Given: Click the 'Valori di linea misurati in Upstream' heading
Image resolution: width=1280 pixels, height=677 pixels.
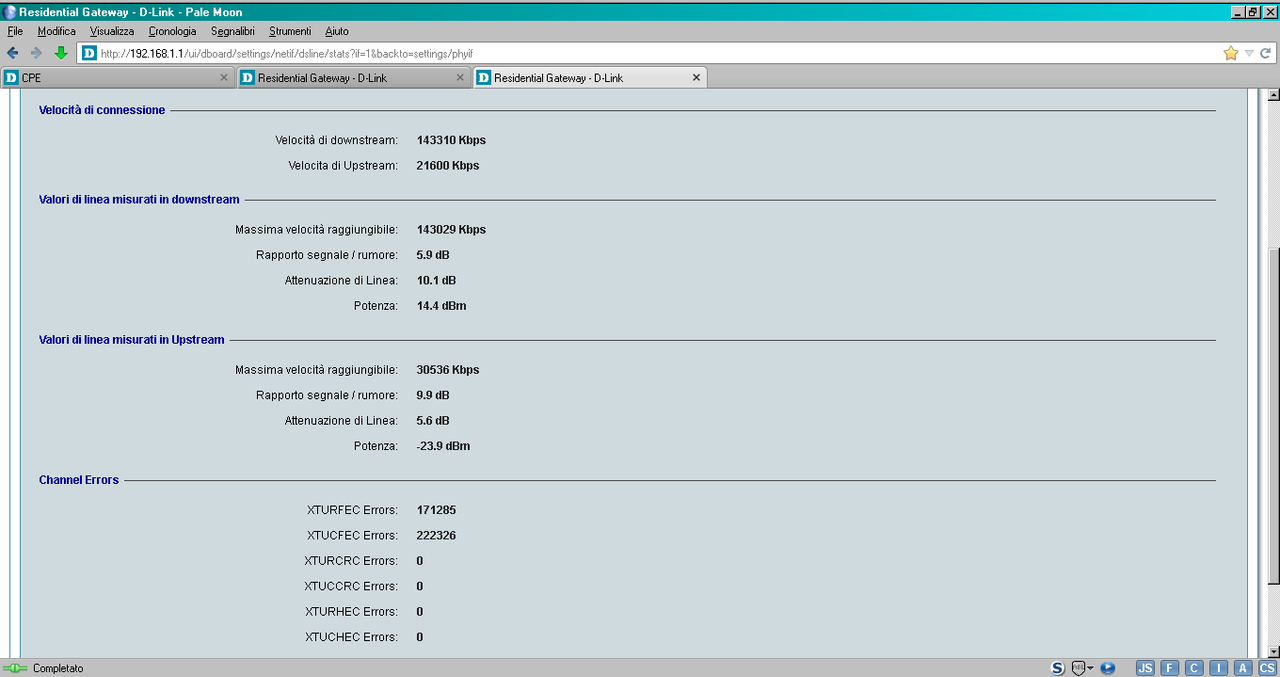Looking at the screenshot, I should pos(132,340).
